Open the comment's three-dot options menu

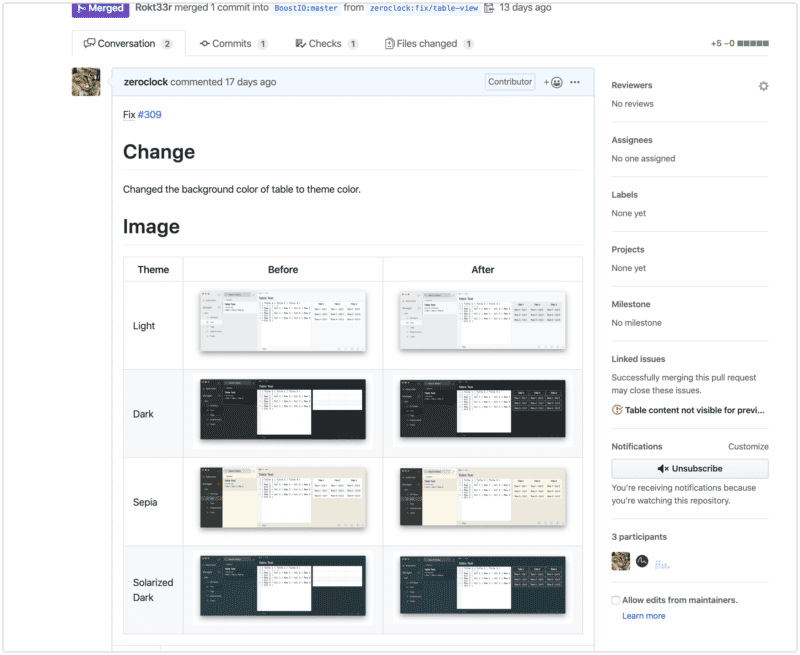tap(575, 82)
